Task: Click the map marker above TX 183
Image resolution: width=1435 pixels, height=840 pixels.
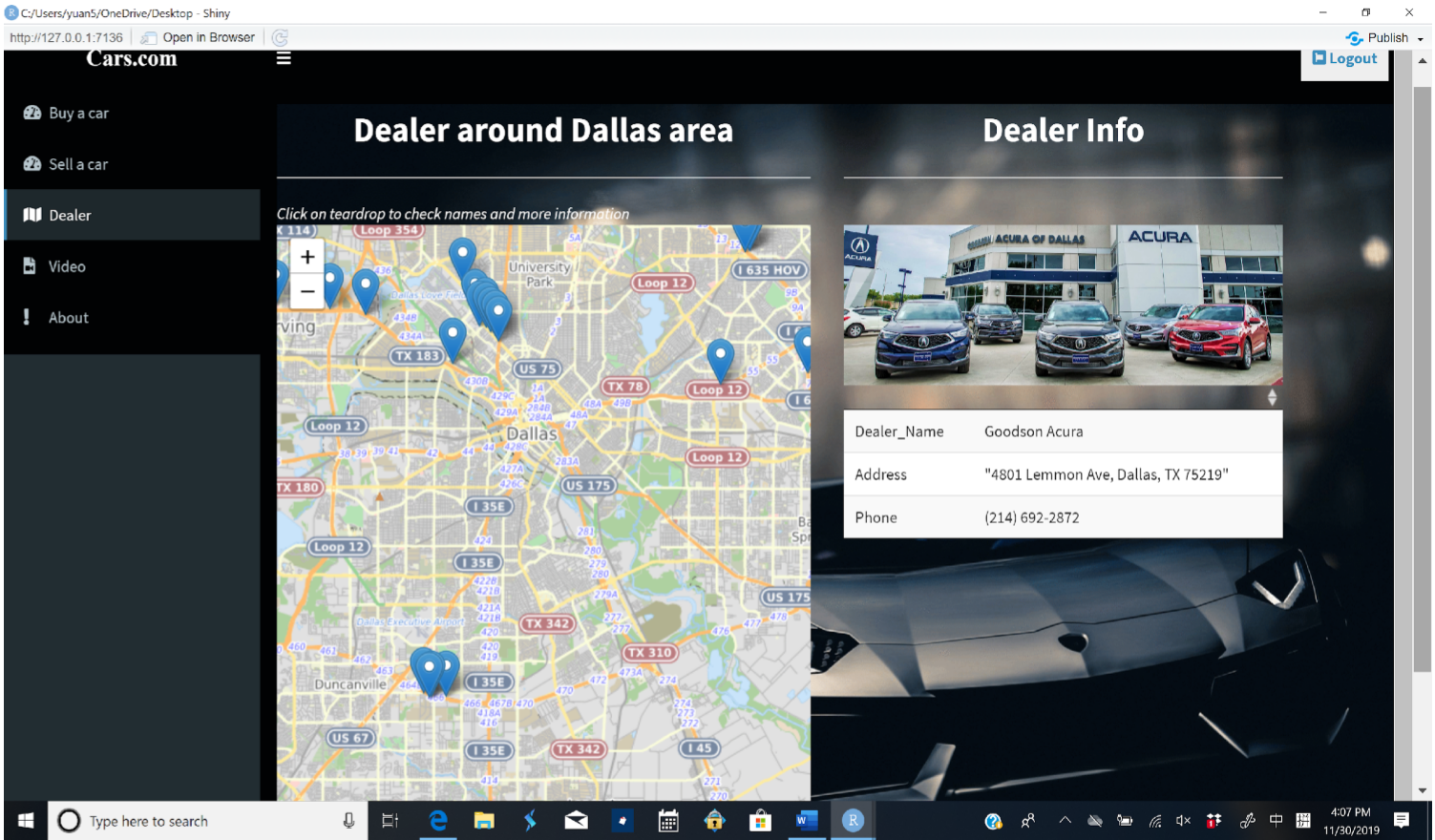Action: tap(453, 340)
